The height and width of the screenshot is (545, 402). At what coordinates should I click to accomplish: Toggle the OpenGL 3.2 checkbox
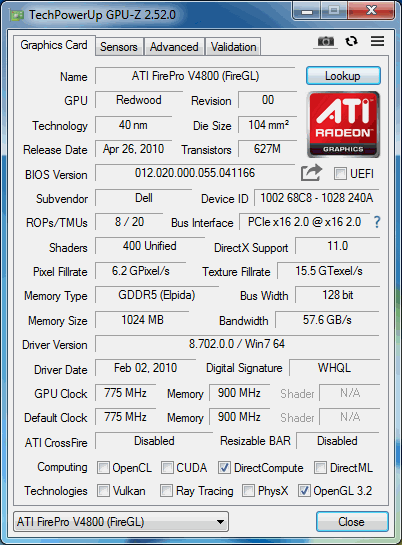304,491
